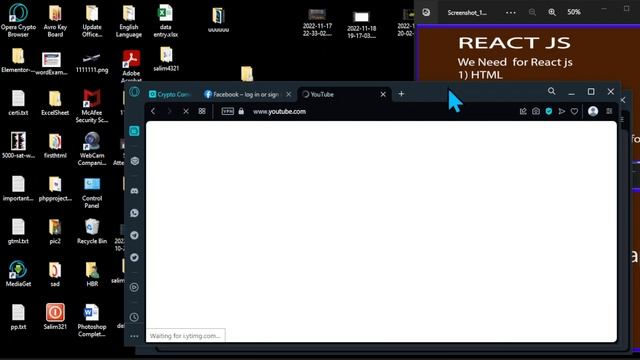This screenshot has height=360, width=640.
Task: Switch to the Crypto Corner tab
Action: coord(170,94)
